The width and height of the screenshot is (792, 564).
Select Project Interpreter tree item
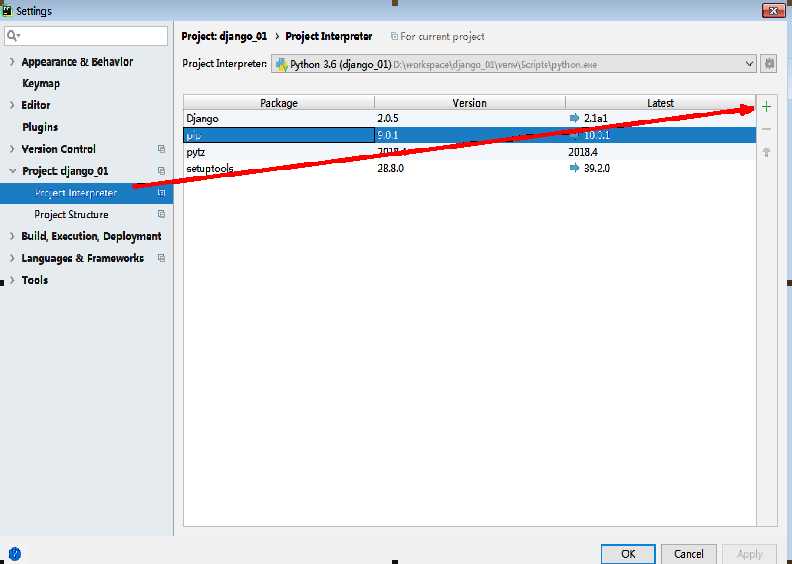click(86, 193)
